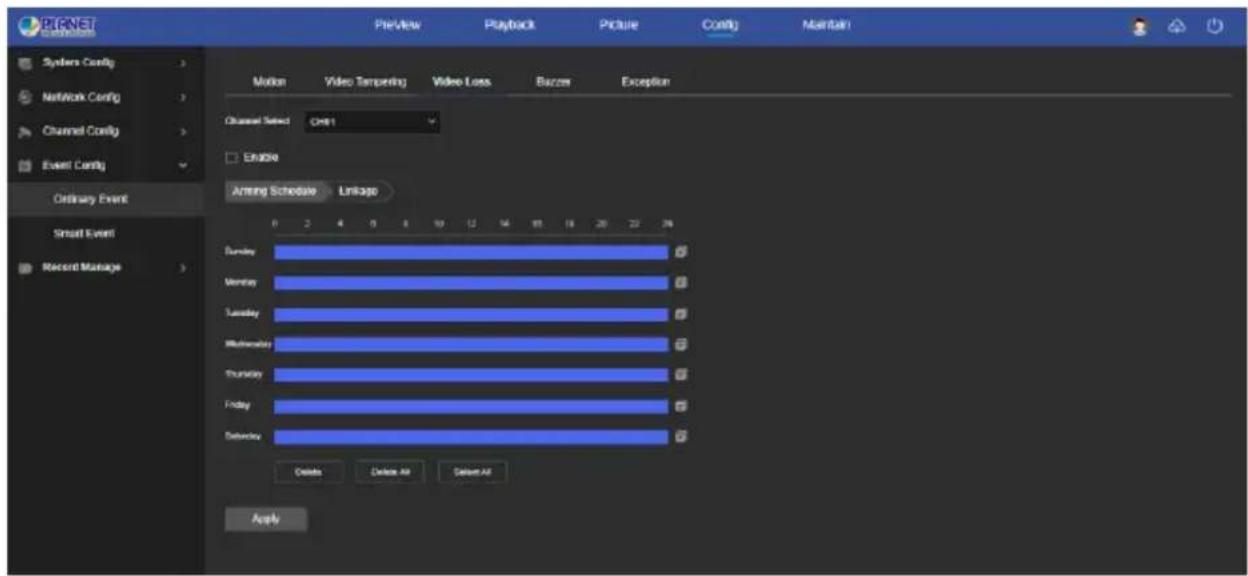Click the Saturday blue schedule bar

click(471, 436)
